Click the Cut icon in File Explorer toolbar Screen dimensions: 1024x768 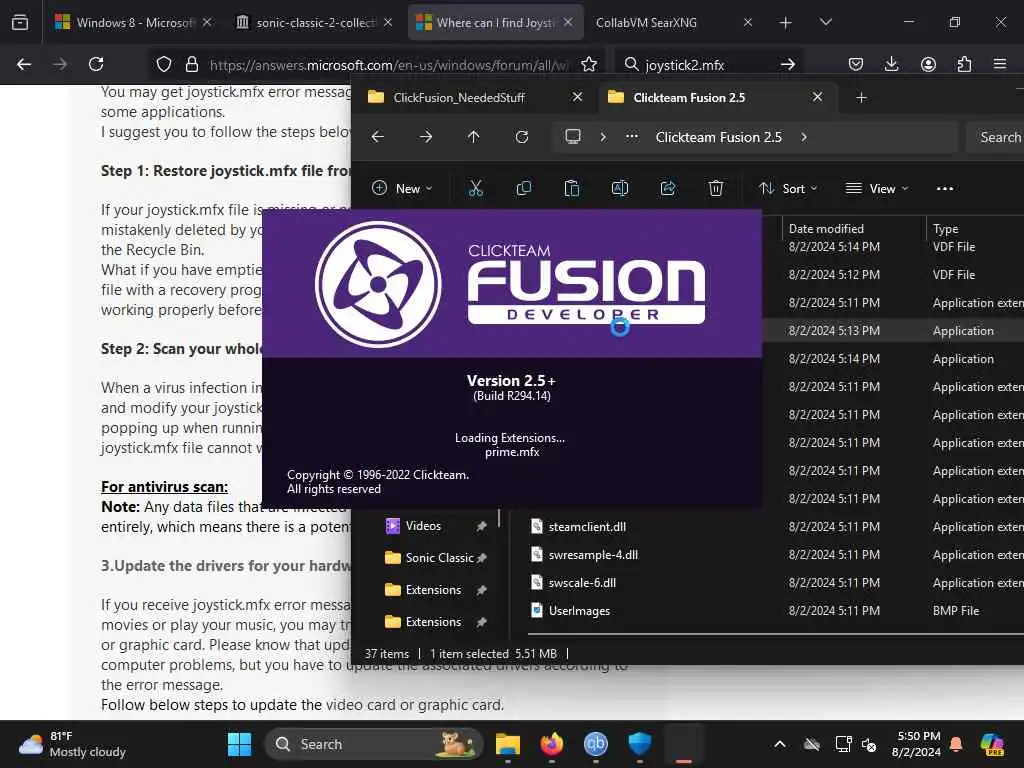[475, 189]
